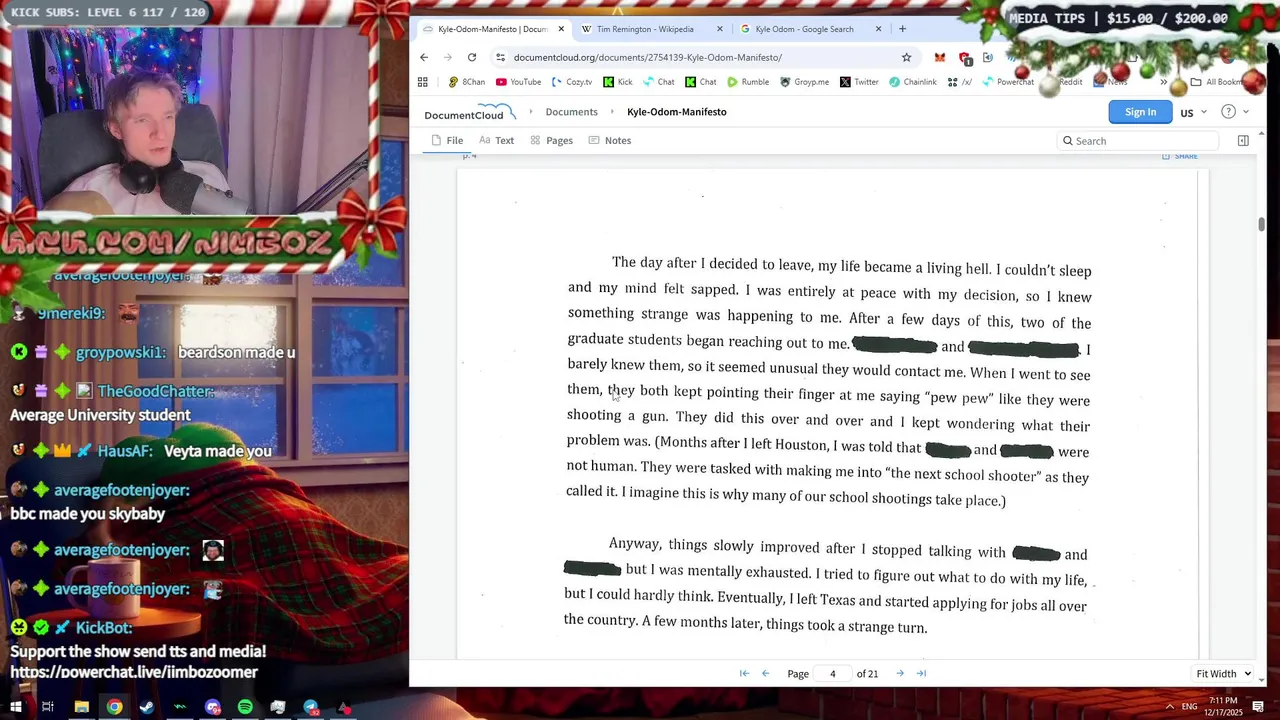Open the YouTube bookmark
Image resolution: width=1280 pixels, height=720 pixels.
(519, 82)
